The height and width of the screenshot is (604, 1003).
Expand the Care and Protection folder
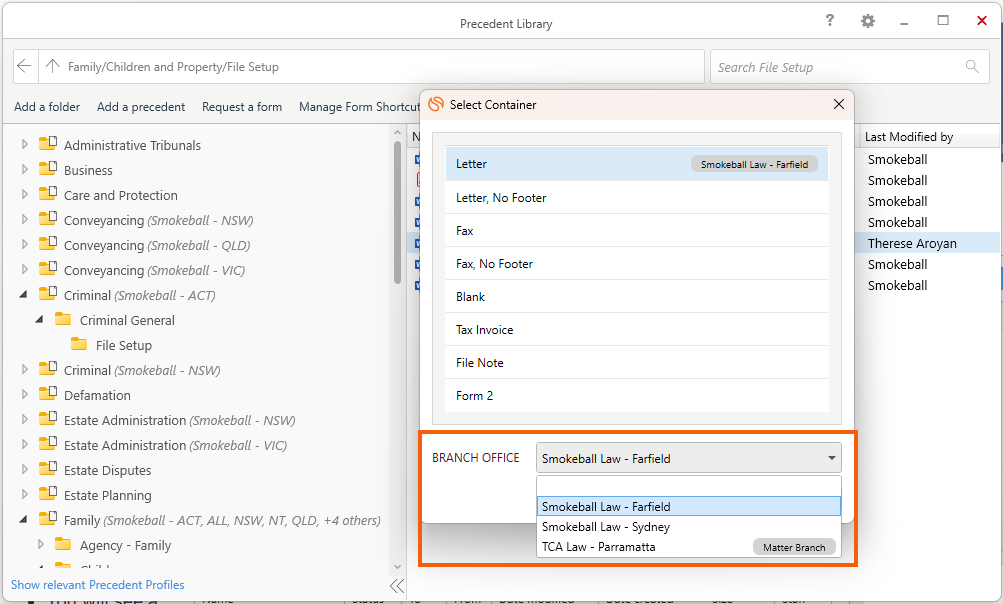pos(24,195)
